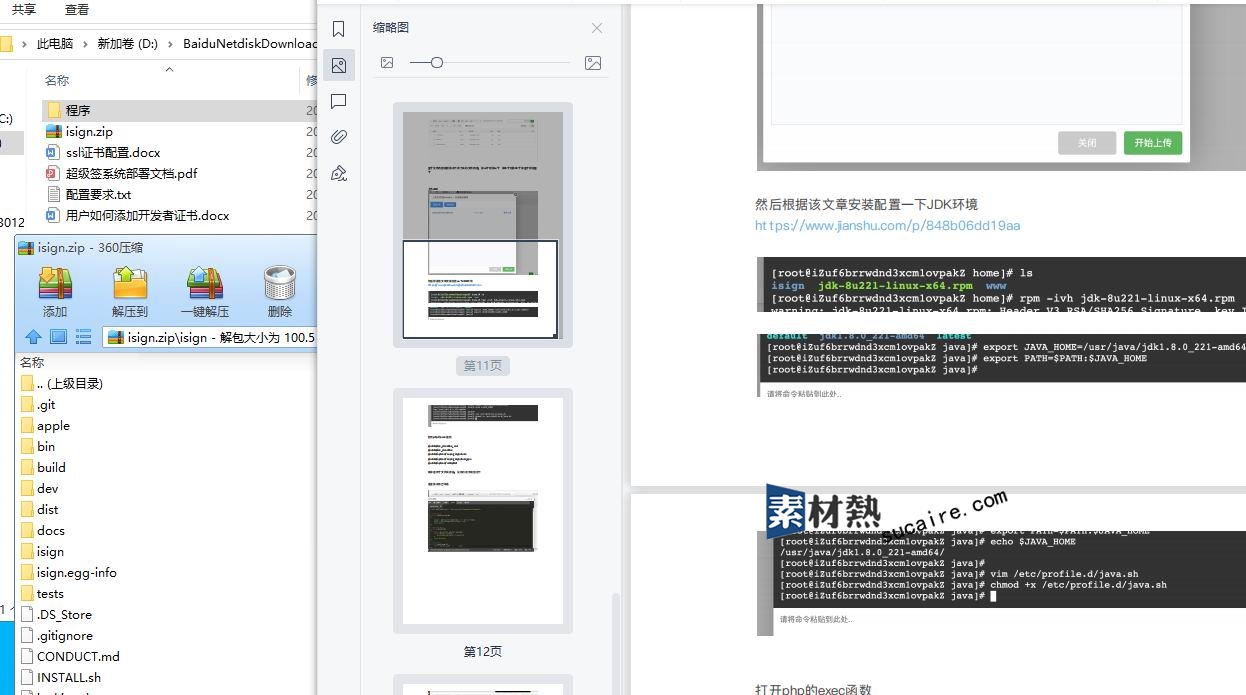Open the jianshu.com JDK article link

(x=888, y=225)
